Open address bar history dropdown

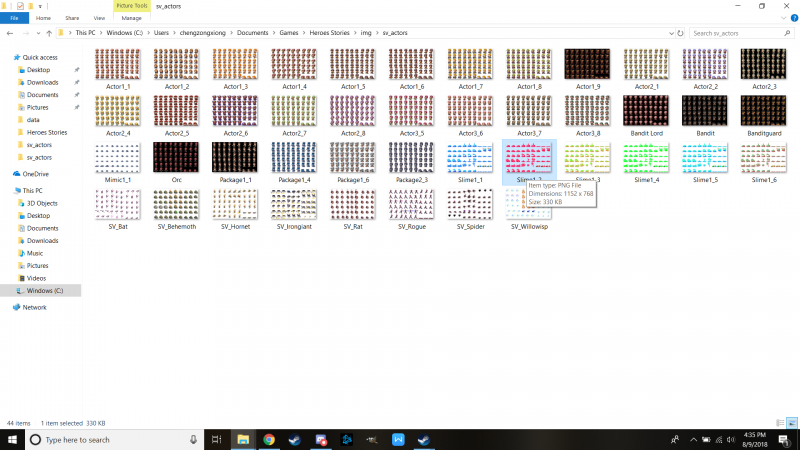pyautogui.click(x=671, y=33)
